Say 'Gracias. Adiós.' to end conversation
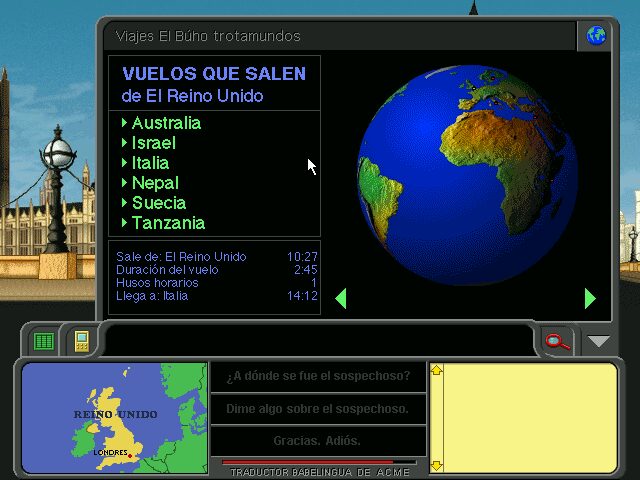The image size is (640, 480). point(318,441)
